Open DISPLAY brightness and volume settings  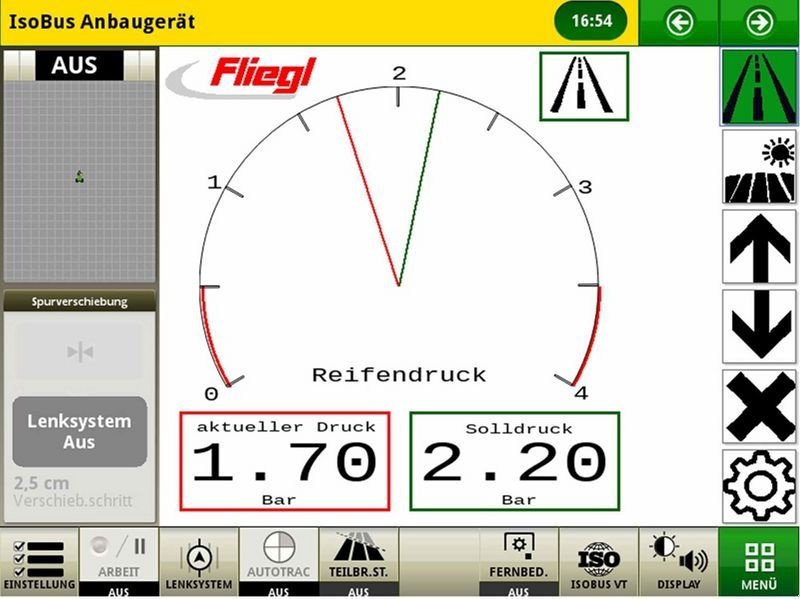coord(678,562)
